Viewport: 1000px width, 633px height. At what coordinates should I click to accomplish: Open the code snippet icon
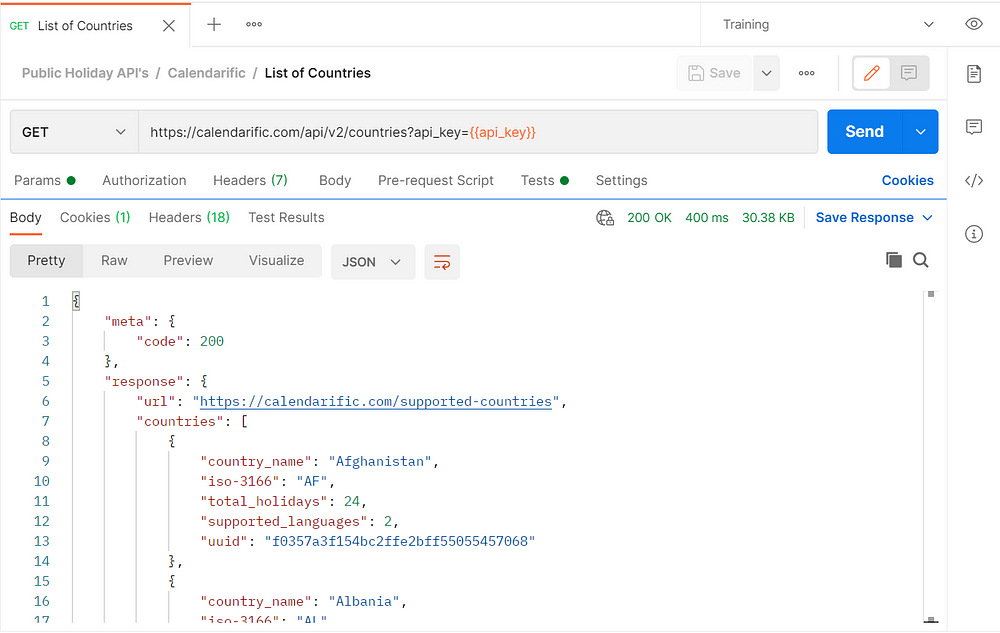pyautogui.click(x=973, y=181)
